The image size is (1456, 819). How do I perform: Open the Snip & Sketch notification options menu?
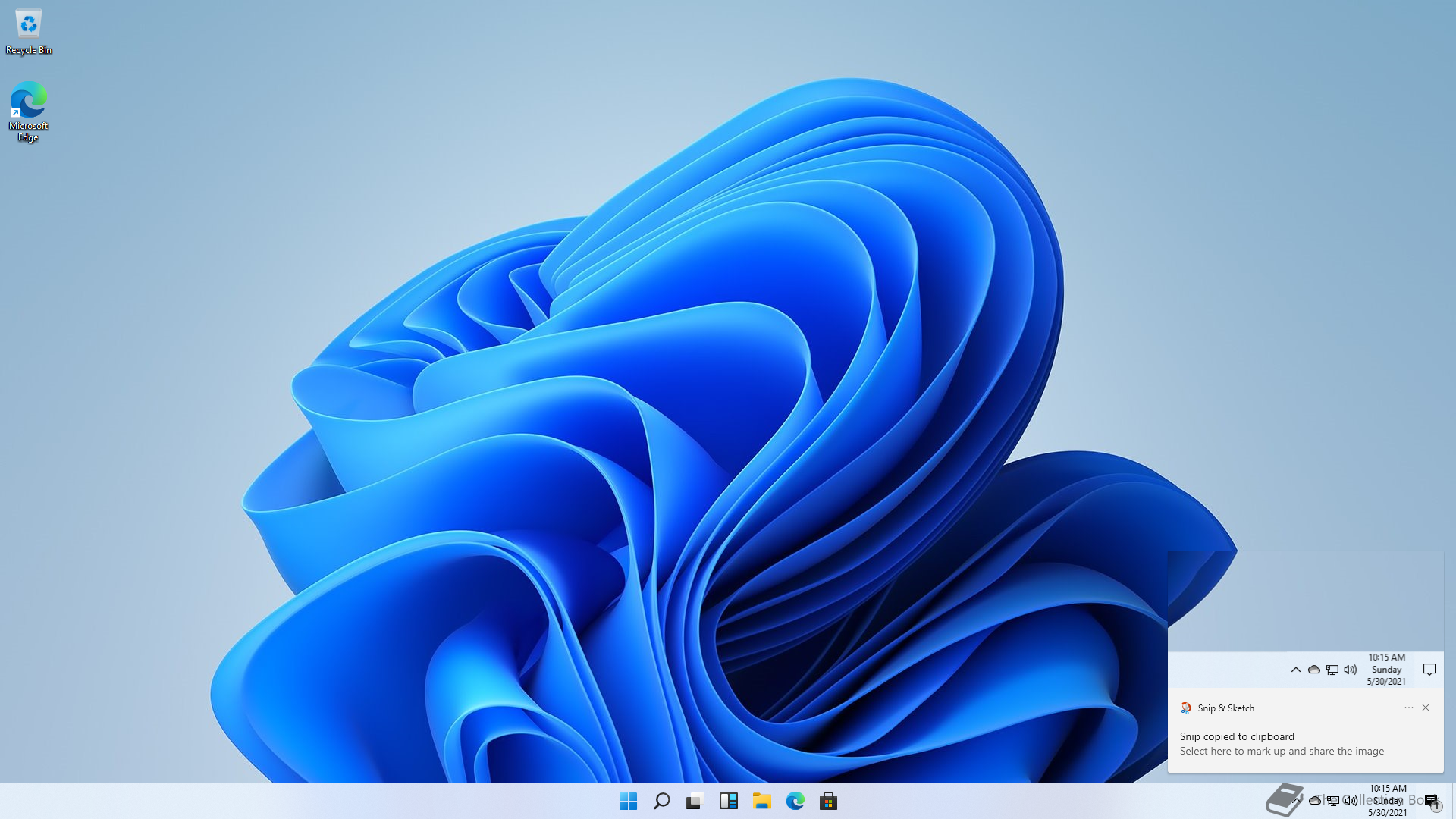click(x=1408, y=708)
